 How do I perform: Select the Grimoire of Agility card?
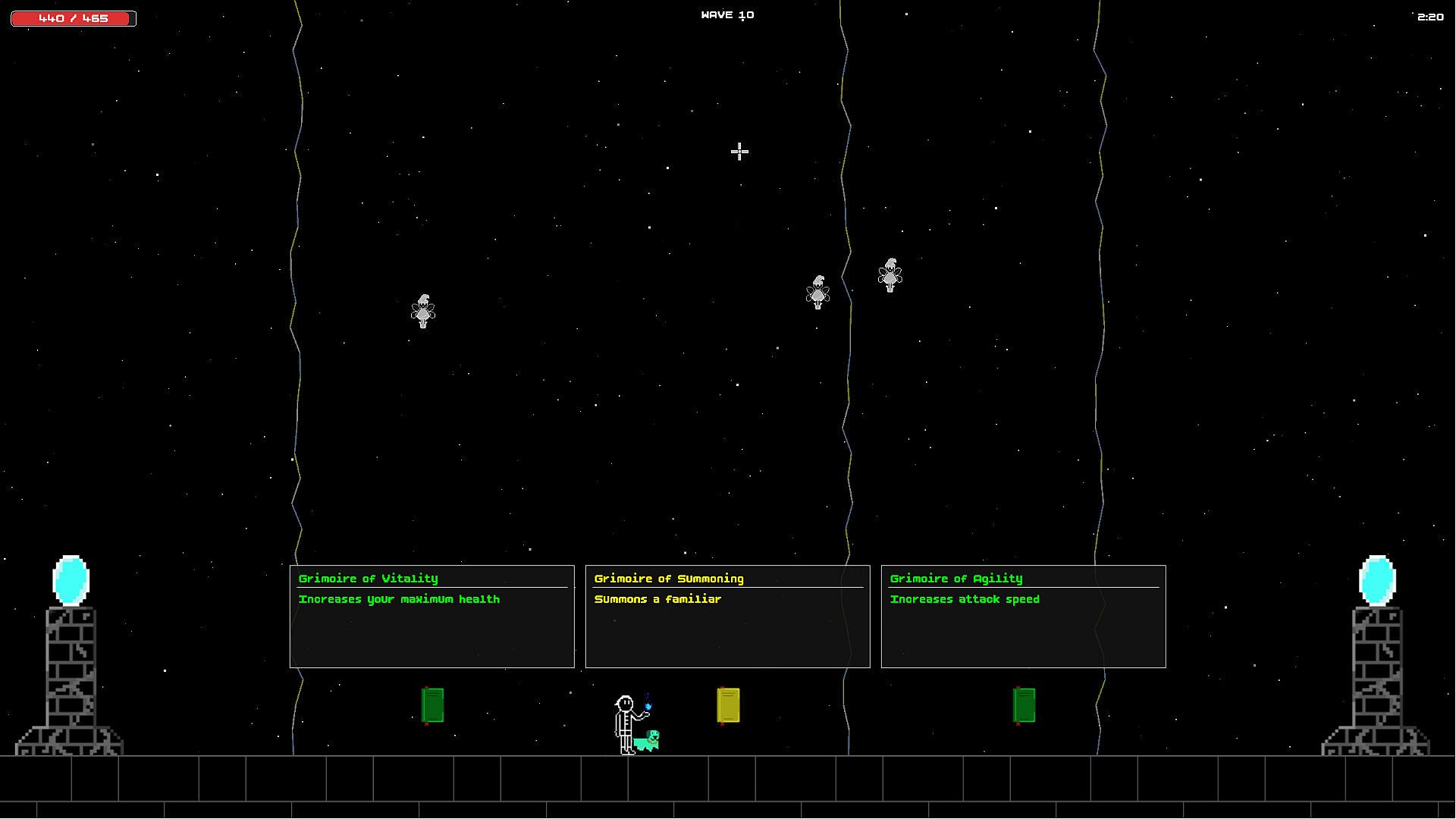click(1023, 617)
